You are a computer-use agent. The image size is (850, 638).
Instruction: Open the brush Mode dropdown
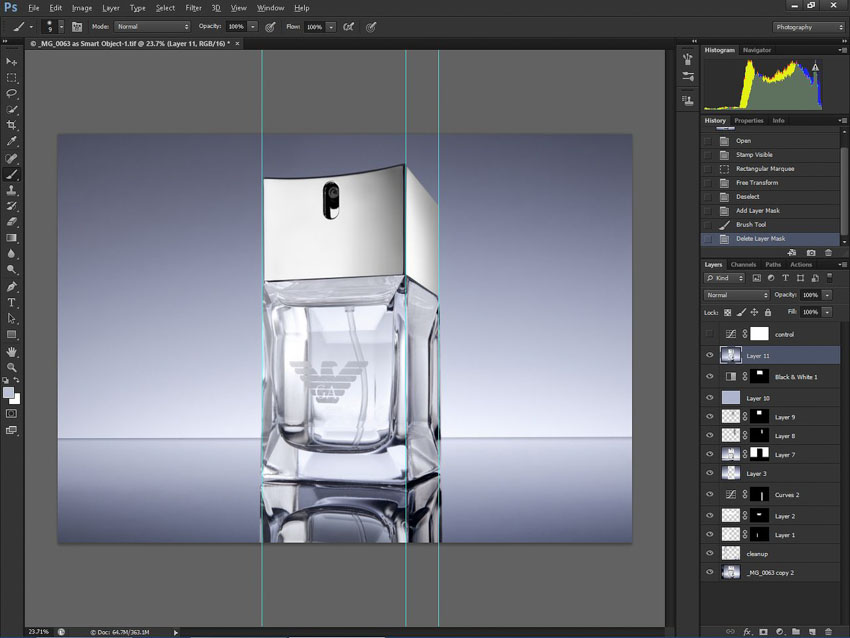point(152,27)
